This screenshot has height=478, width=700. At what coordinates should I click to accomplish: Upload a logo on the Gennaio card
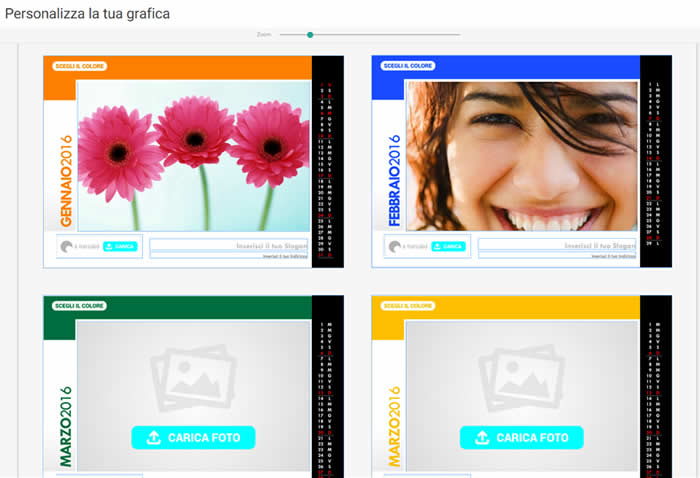pyautogui.click(x=120, y=246)
